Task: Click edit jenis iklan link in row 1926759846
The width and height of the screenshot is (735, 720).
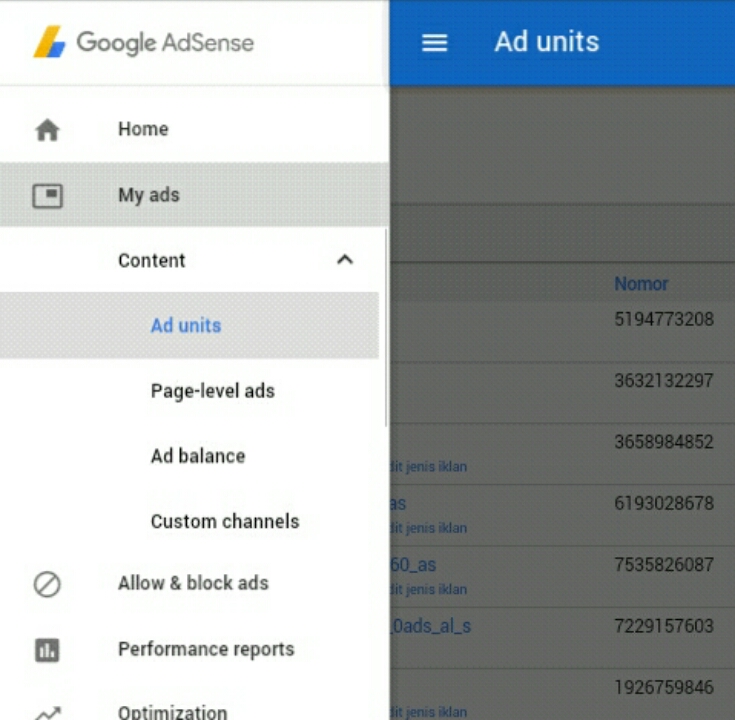Action: coord(428,712)
